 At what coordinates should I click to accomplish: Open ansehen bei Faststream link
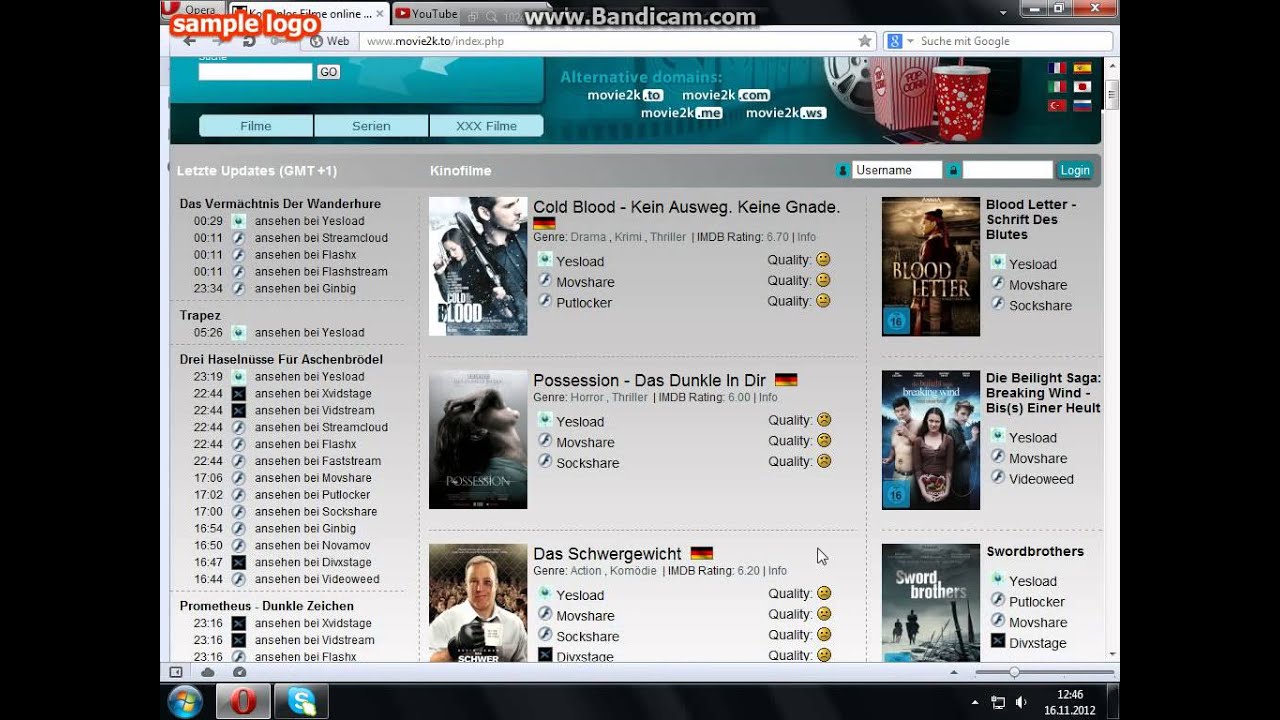(x=318, y=461)
